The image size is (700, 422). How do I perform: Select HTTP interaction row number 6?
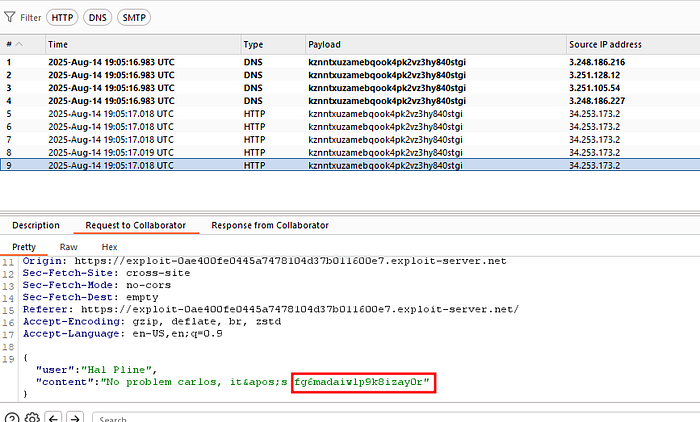tap(350, 127)
